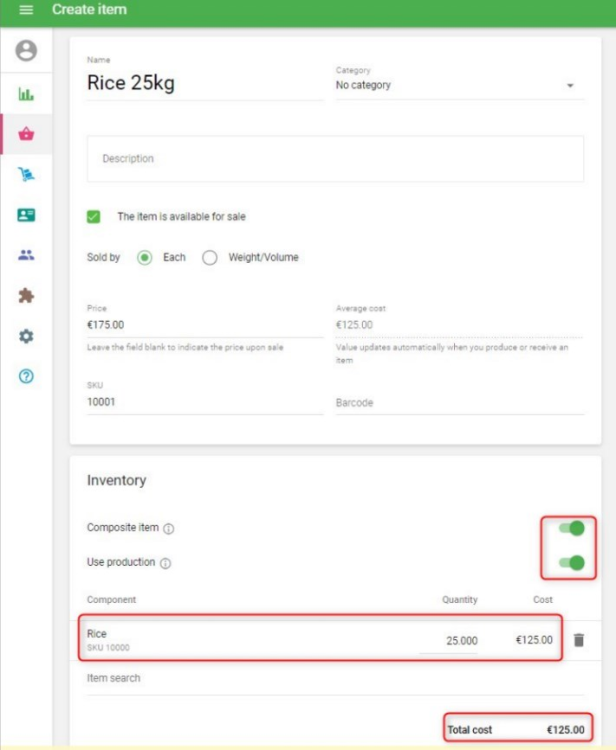Open Inventory management cart icon

point(26,174)
